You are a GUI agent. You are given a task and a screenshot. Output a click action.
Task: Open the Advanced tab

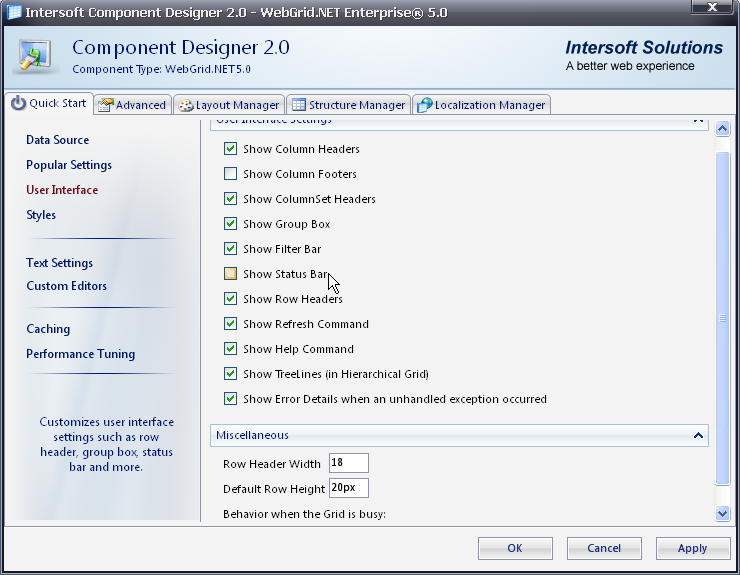coord(132,105)
